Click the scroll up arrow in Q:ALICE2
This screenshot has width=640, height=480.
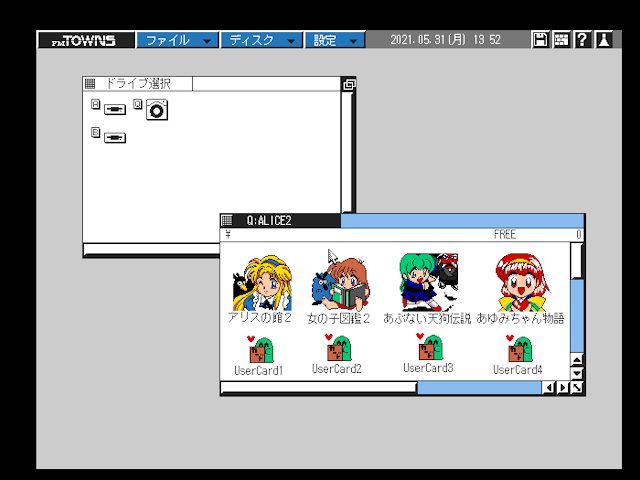(x=577, y=360)
